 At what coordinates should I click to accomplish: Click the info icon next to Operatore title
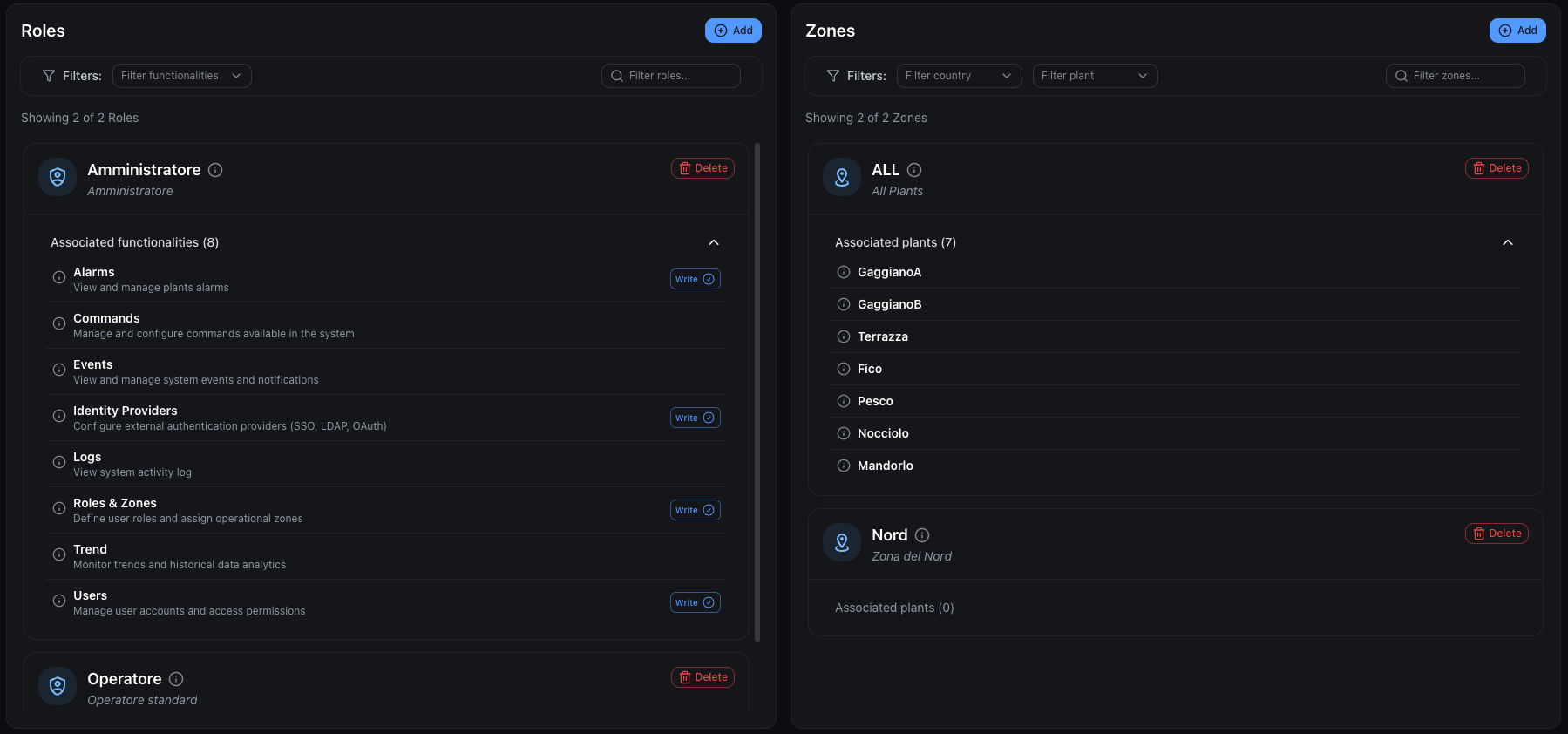click(176, 679)
